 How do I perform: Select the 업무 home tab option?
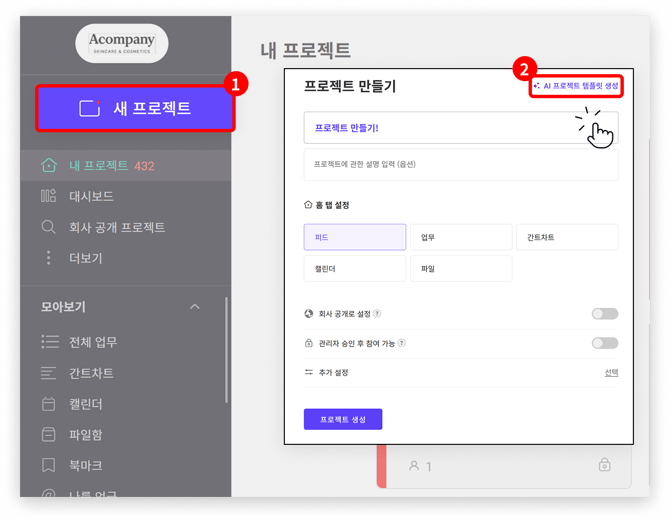460,237
